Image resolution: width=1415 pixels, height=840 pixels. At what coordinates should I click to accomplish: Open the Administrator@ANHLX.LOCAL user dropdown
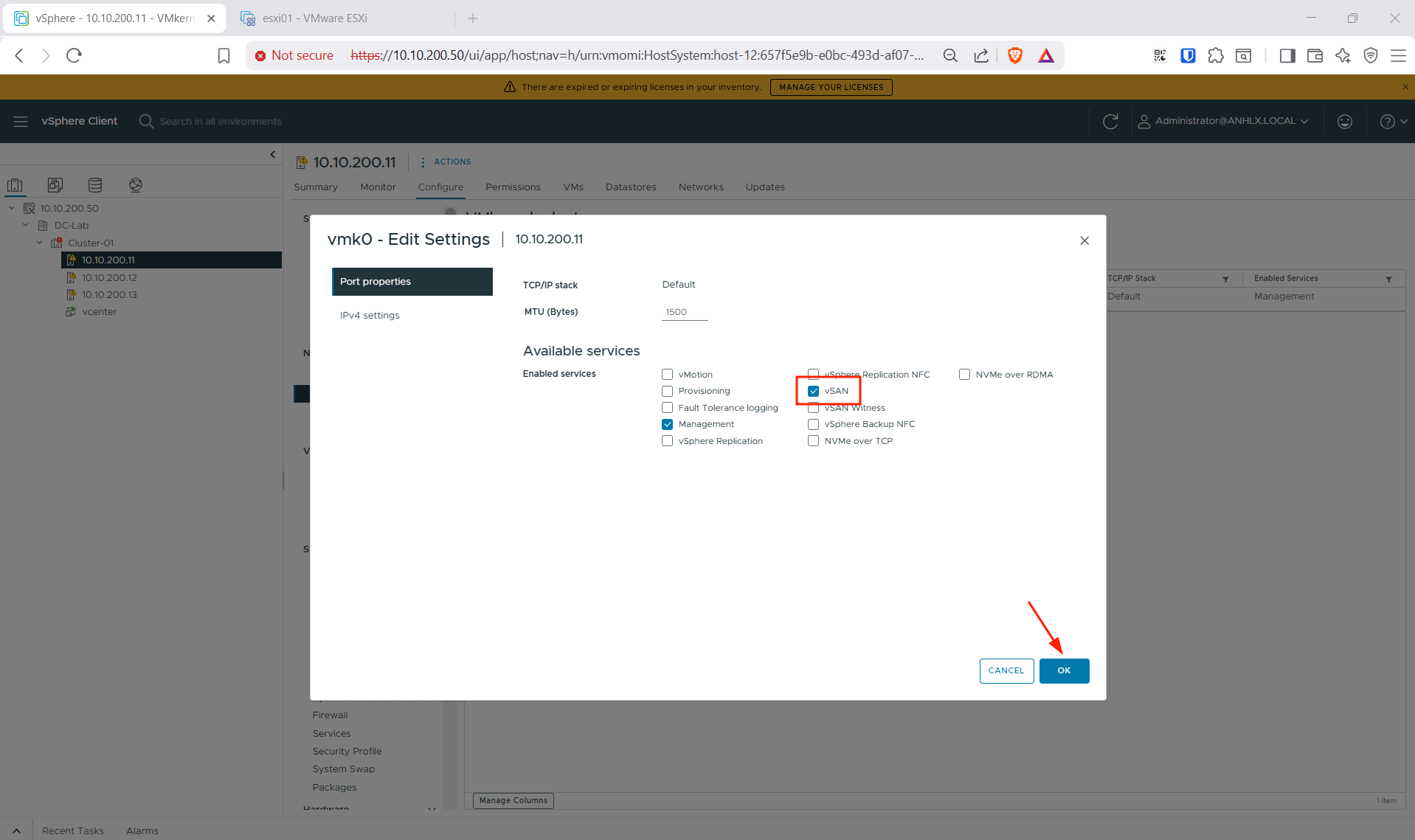pos(1225,121)
